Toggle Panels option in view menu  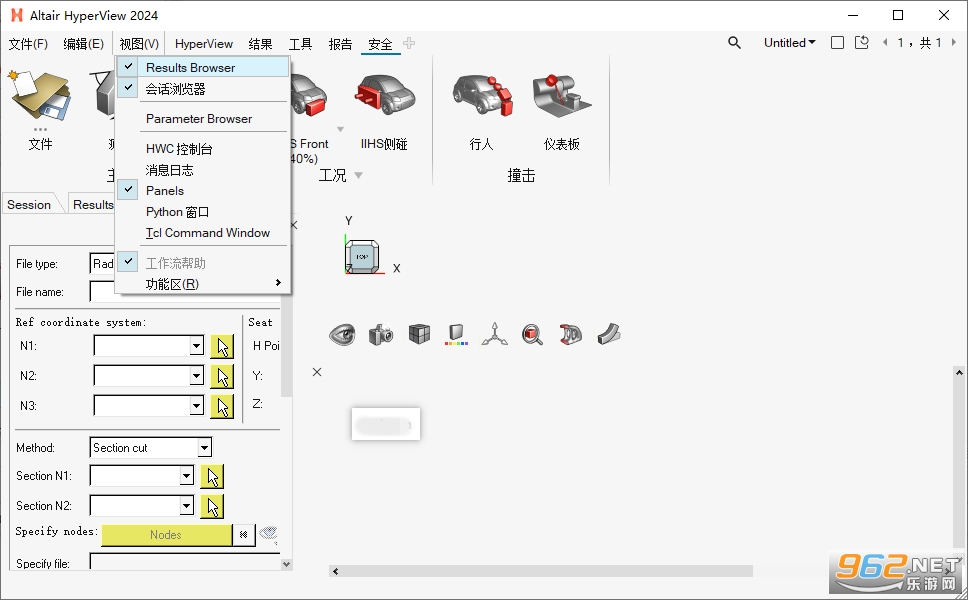[203, 191]
